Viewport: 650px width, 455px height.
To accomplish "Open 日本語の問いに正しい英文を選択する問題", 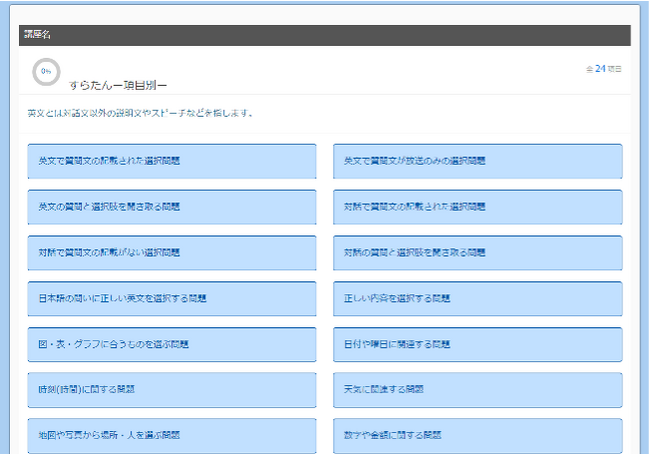I will (172, 298).
